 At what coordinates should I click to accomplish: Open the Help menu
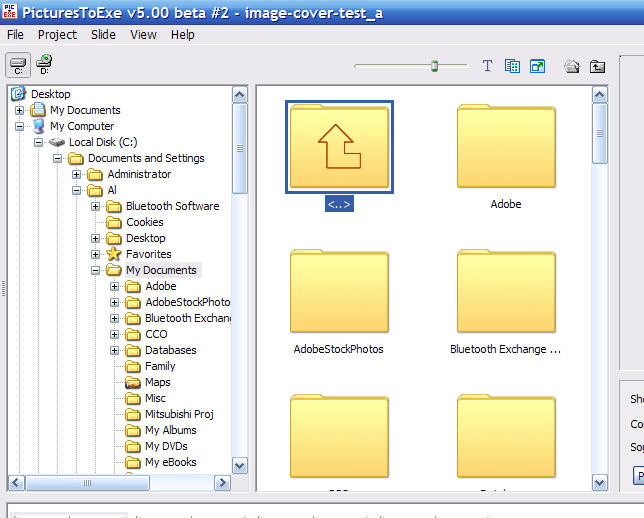click(182, 35)
